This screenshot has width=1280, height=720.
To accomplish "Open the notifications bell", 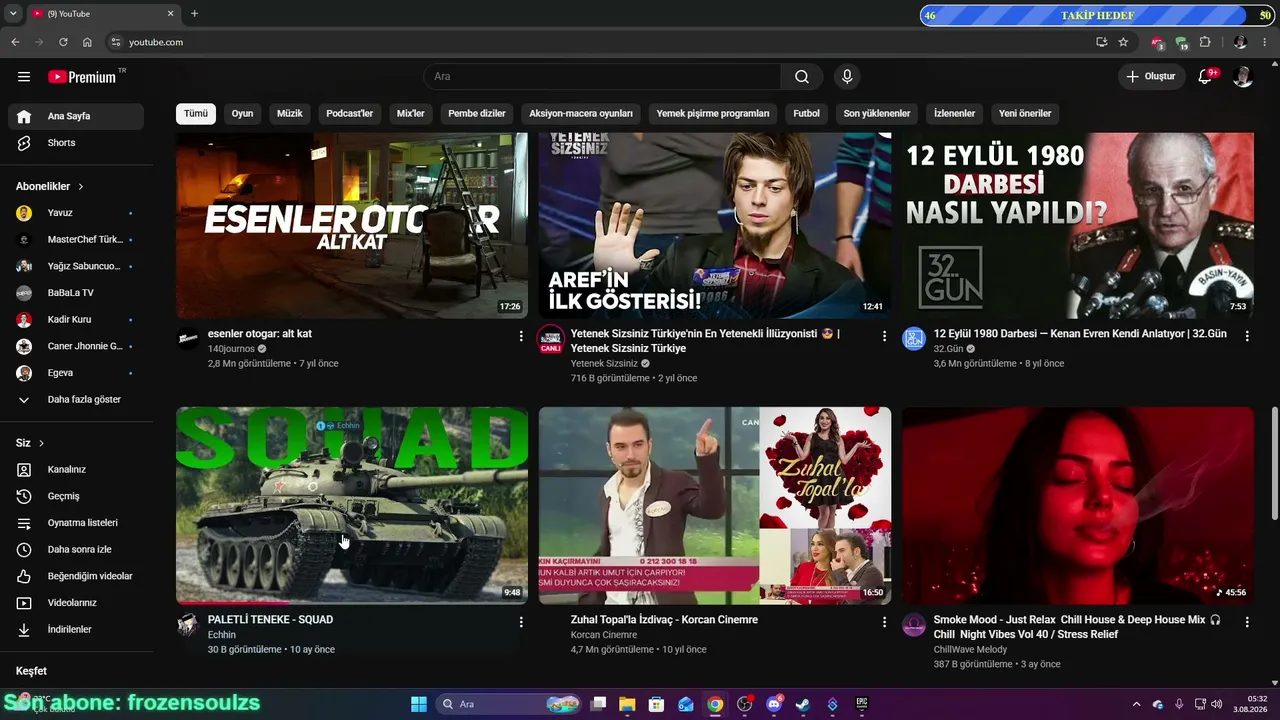I will coord(1205,77).
